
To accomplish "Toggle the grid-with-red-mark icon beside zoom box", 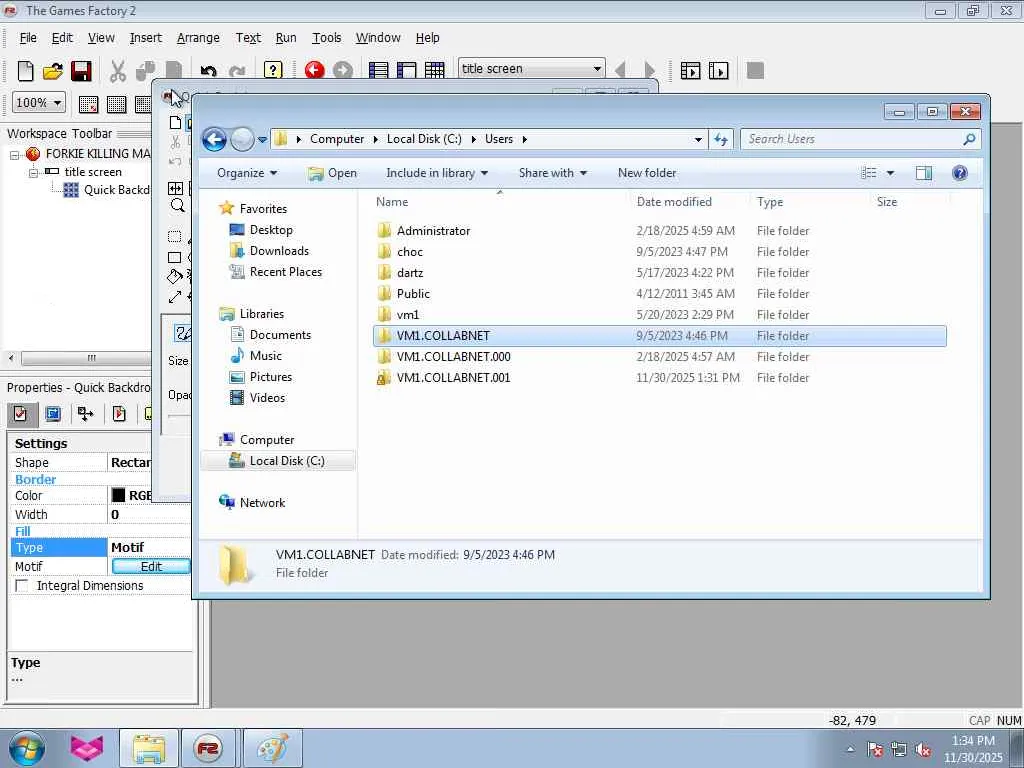I will coord(88,104).
